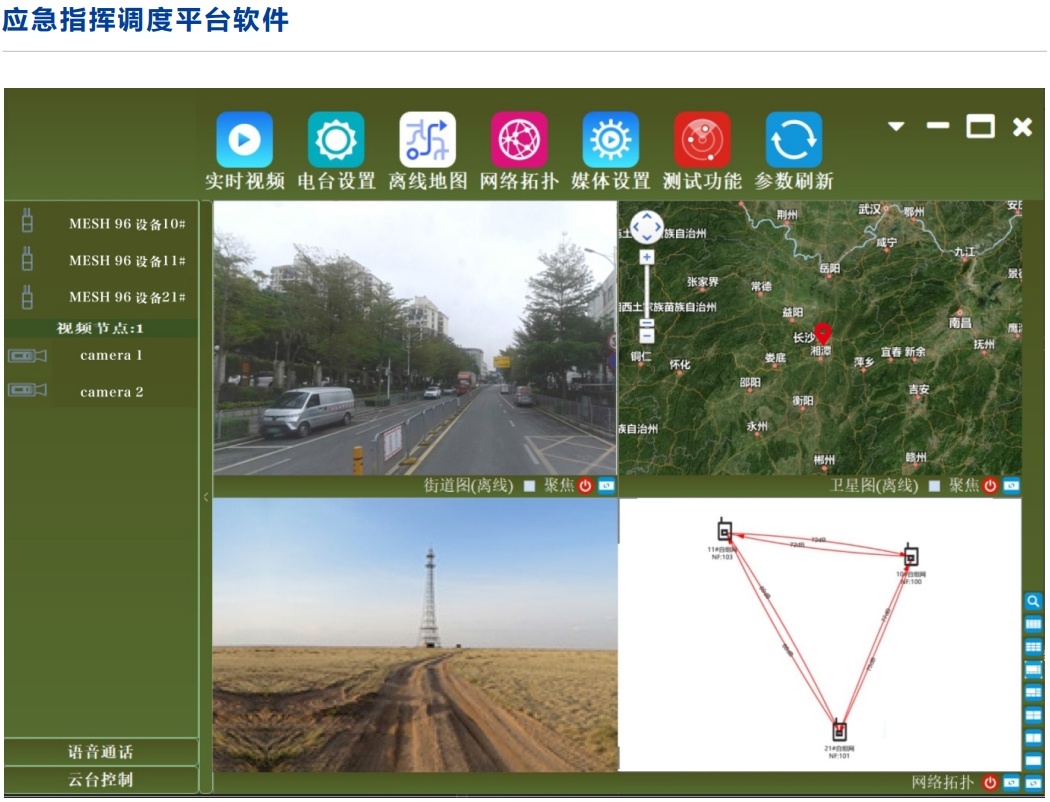Image resolution: width=1050 pixels, height=802 pixels.
Task: Tick the 聚焦 checkbox under satellite map
Action: (934, 486)
